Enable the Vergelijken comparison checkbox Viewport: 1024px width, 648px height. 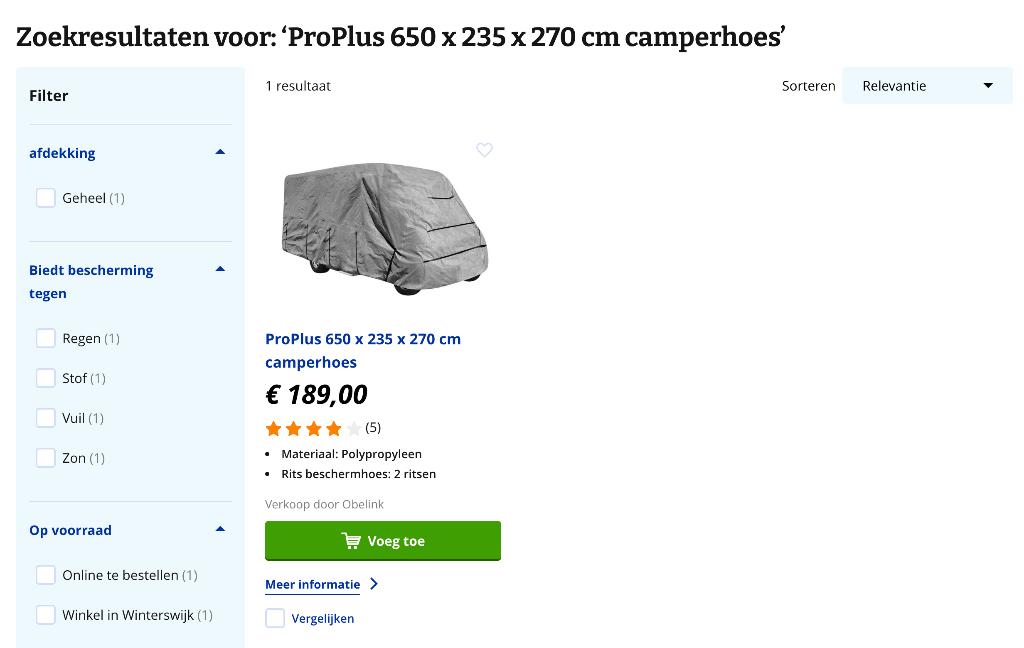[x=275, y=618]
